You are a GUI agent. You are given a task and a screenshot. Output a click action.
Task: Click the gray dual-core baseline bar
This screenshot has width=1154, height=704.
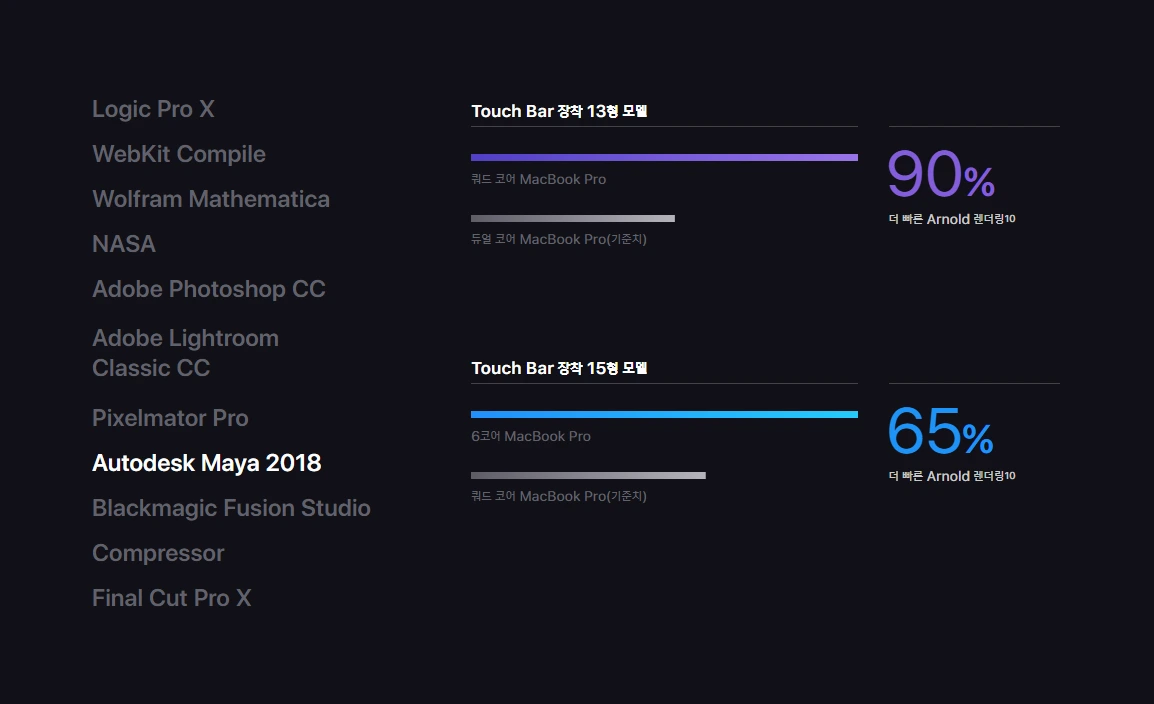pyautogui.click(x=573, y=218)
